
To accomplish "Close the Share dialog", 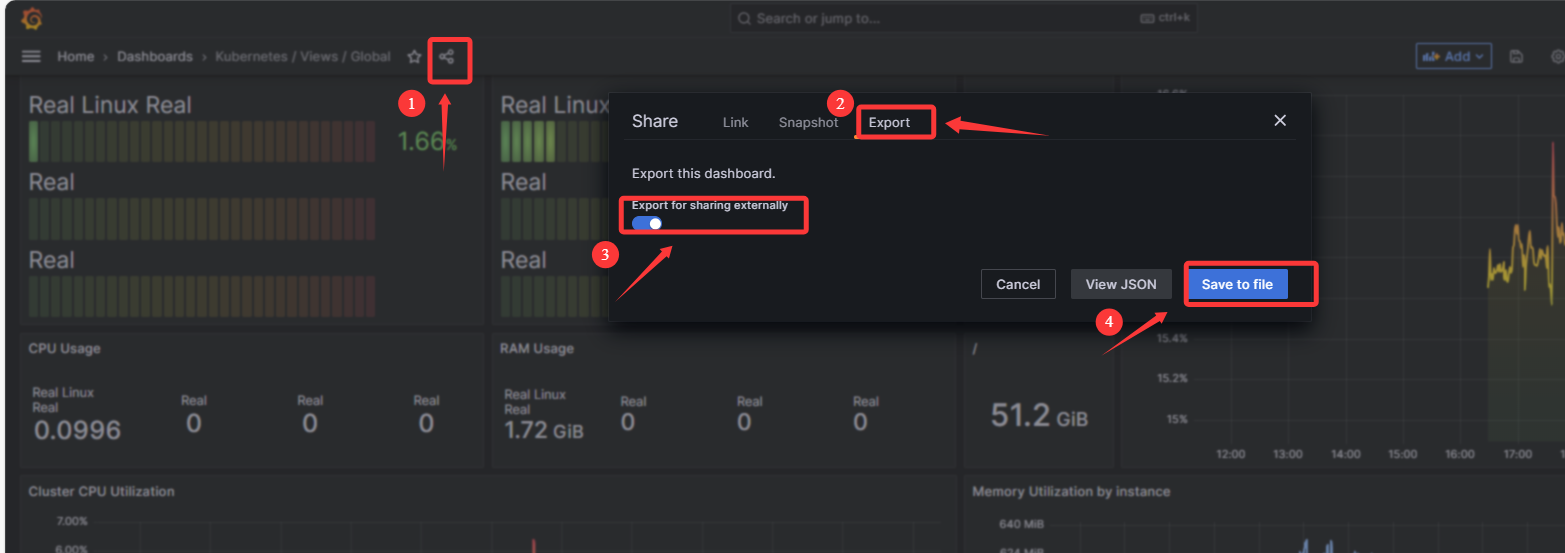I will coord(1280,121).
